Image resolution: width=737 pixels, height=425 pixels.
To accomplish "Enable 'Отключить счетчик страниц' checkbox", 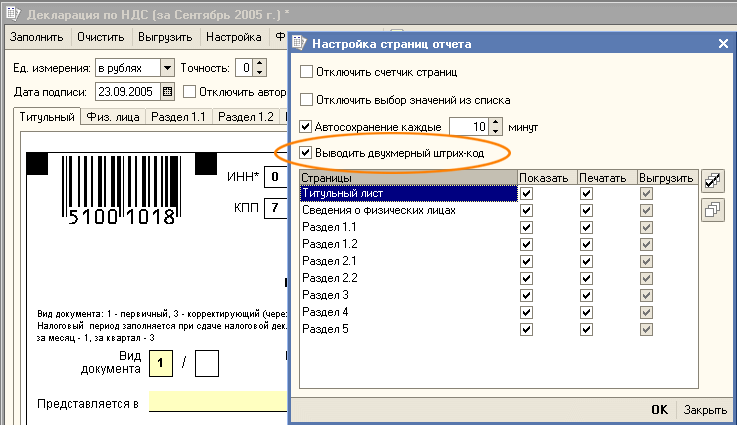I will [x=307, y=72].
